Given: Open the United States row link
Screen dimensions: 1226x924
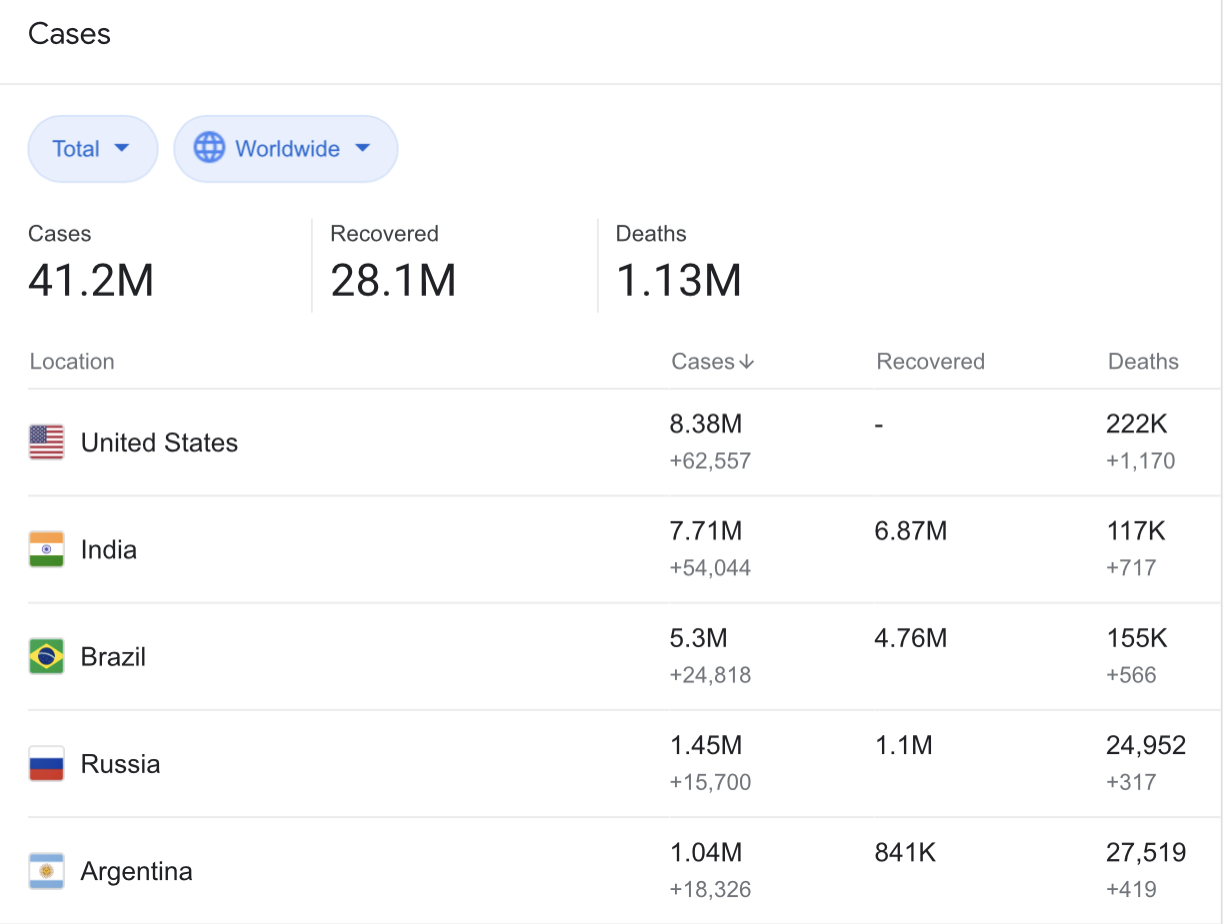Looking at the screenshot, I should (x=159, y=443).
